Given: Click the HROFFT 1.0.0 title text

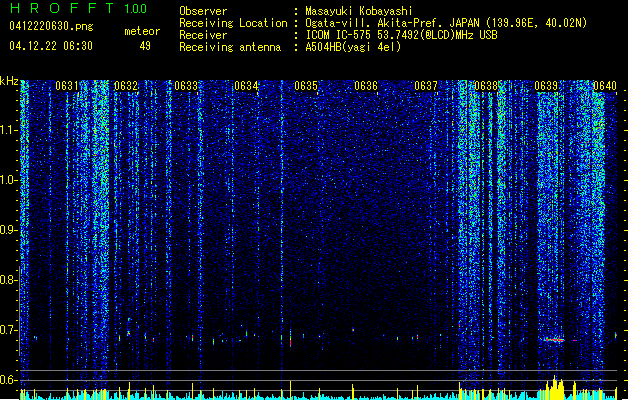Looking at the screenshot, I should [79, 8].
